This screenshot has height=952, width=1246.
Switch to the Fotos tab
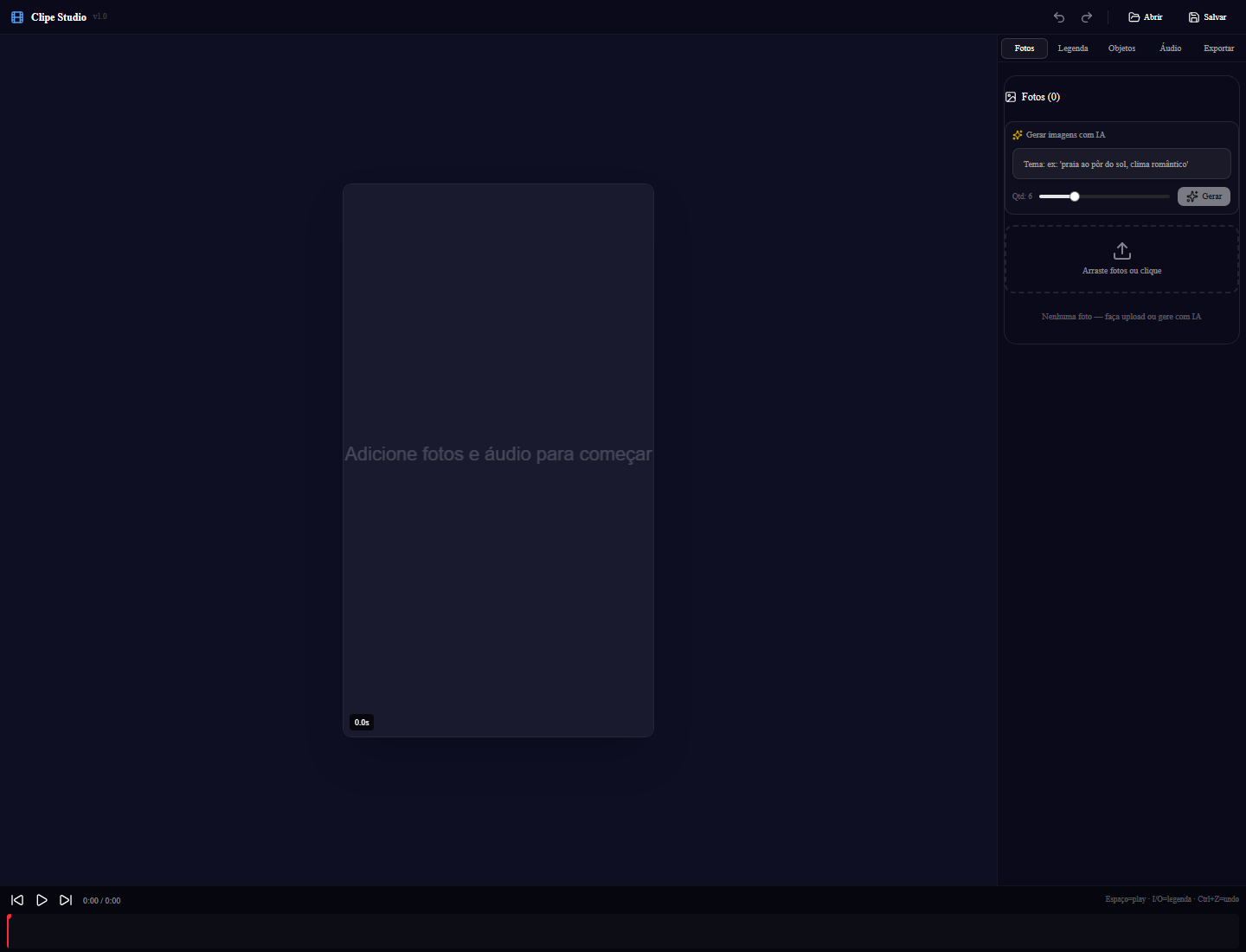pos(1024,48)
